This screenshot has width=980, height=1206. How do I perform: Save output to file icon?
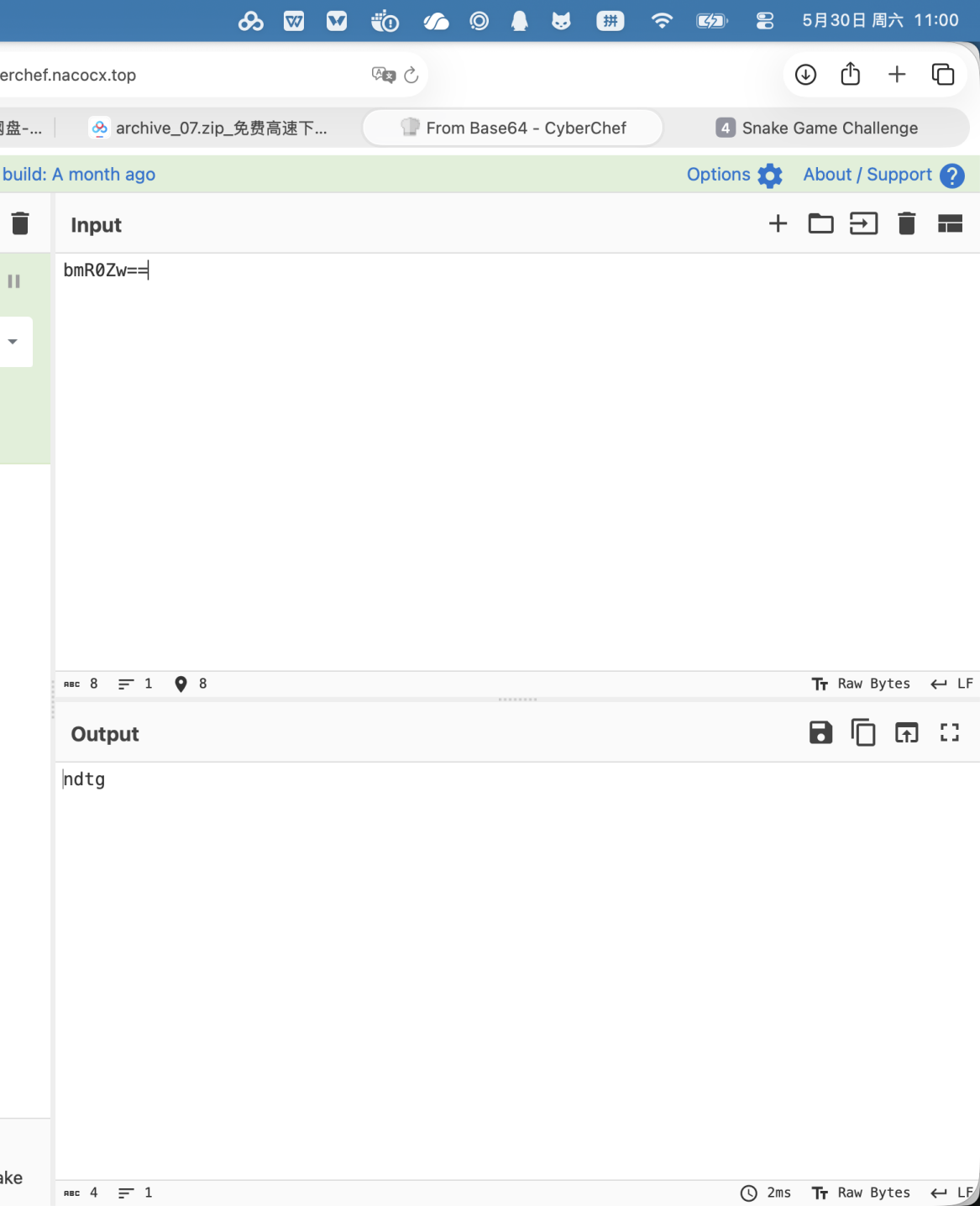820,732
